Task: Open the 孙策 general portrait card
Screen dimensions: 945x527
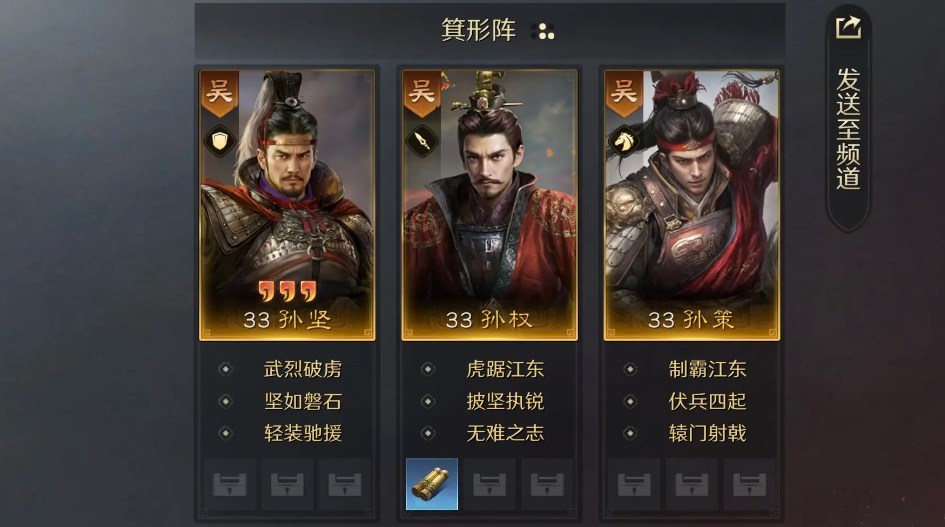Action: pyautogui.click(x=692, y=205)
